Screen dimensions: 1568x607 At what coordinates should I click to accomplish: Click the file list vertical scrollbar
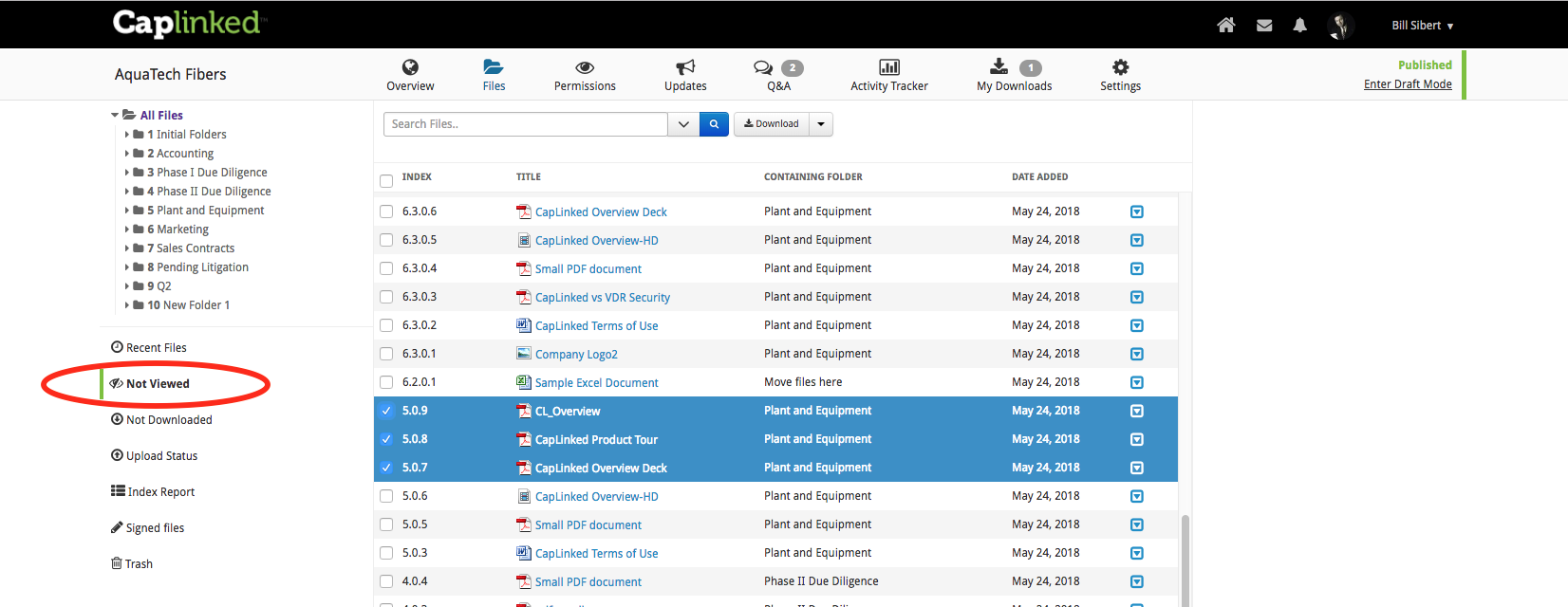pyautogui.click(x=1185, y=560)
